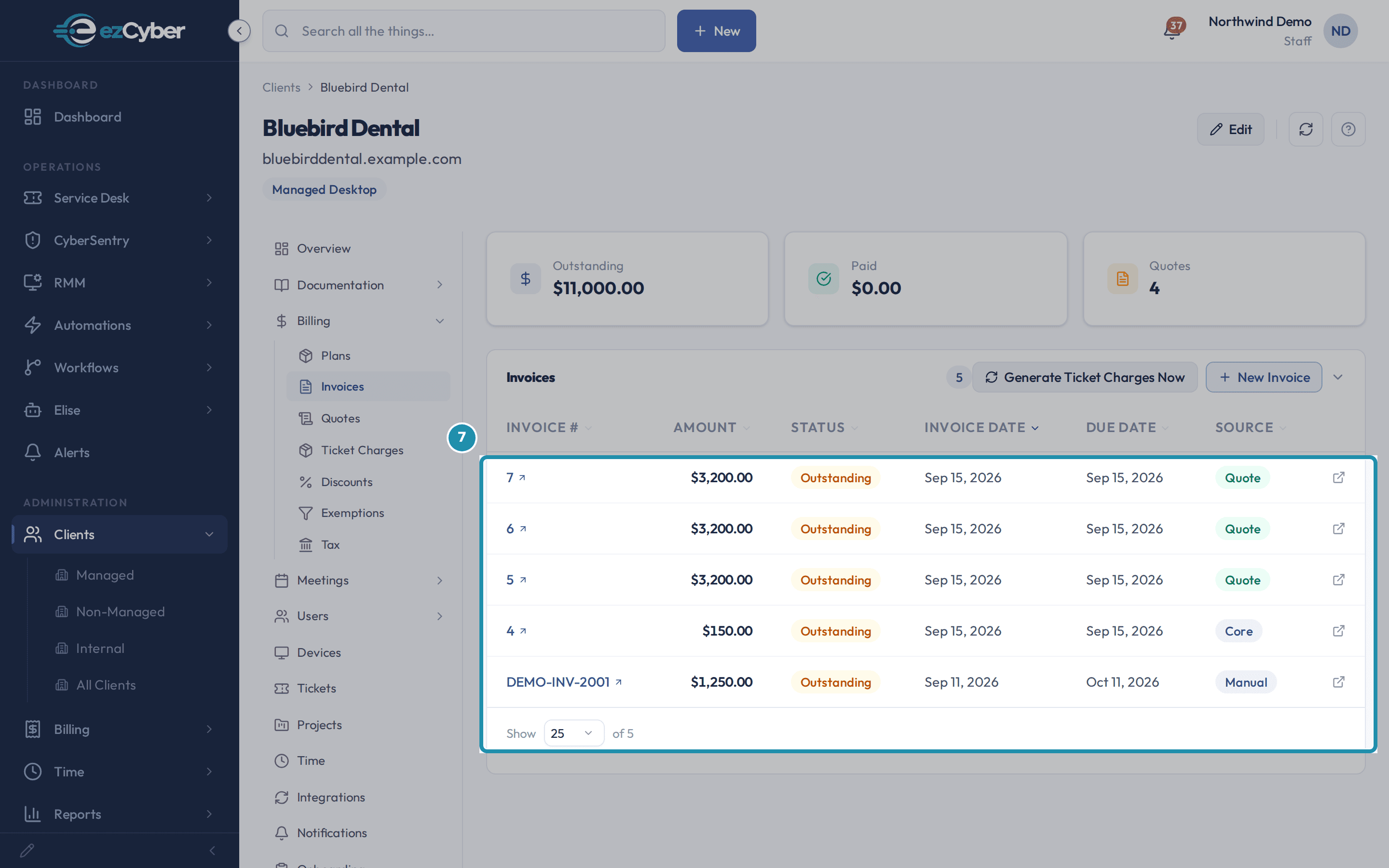Image resolution: width=1389 pixels, height=868 pixels.
Task: Open Dashboard in the sidebar
Action: (120, 117)
